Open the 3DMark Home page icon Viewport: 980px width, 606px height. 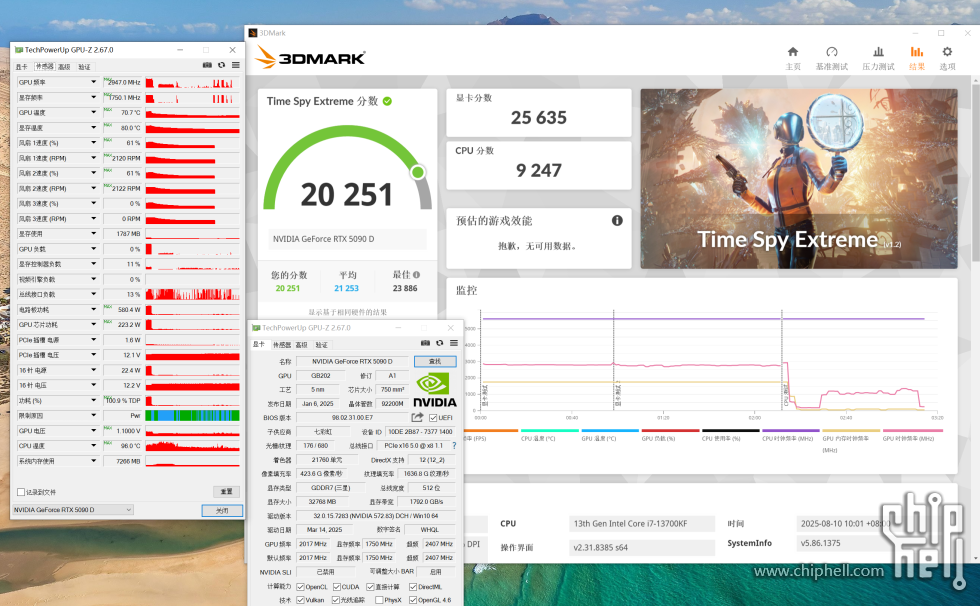point(792,52)
